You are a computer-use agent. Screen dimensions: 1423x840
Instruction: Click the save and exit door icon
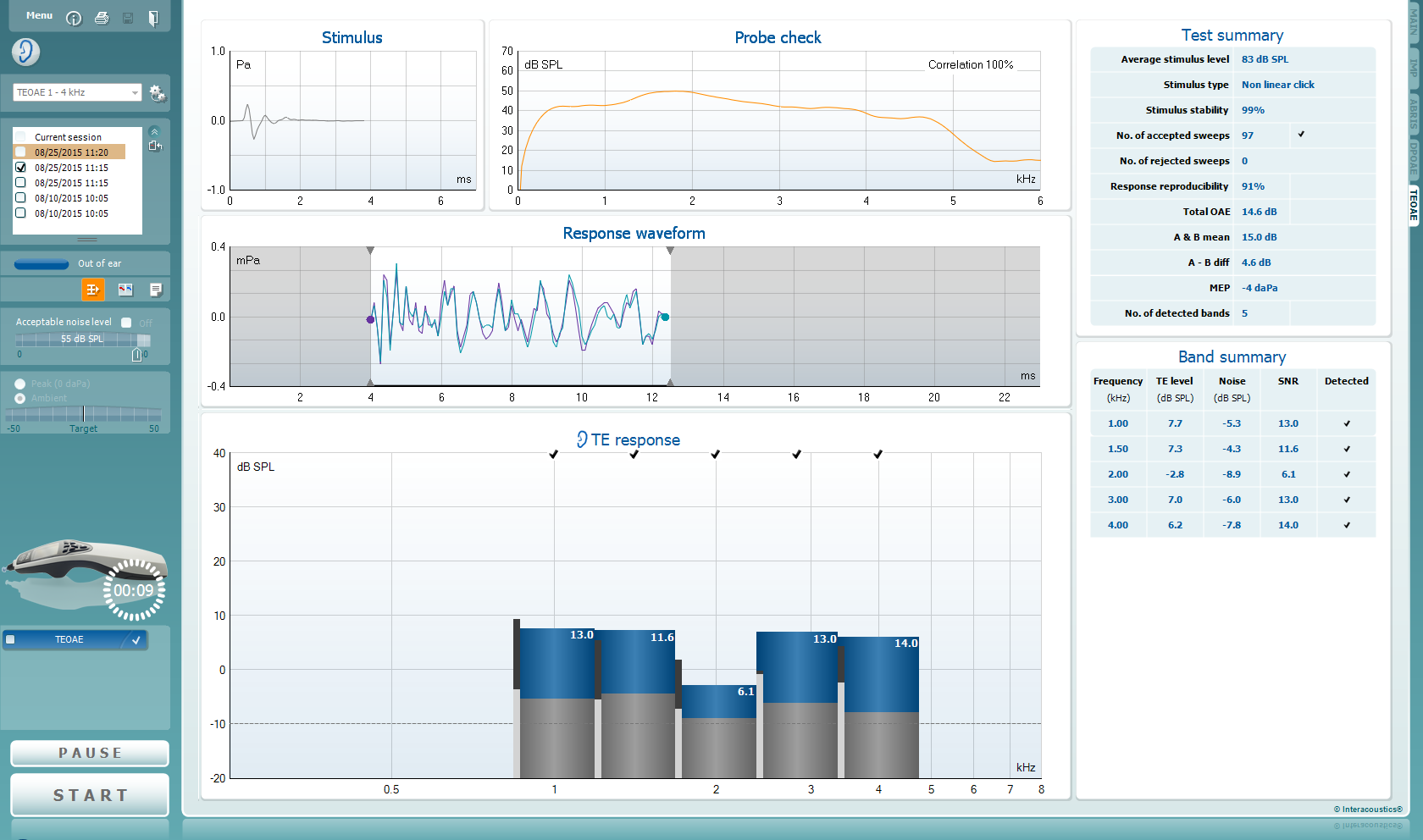[x=153, y=18]
